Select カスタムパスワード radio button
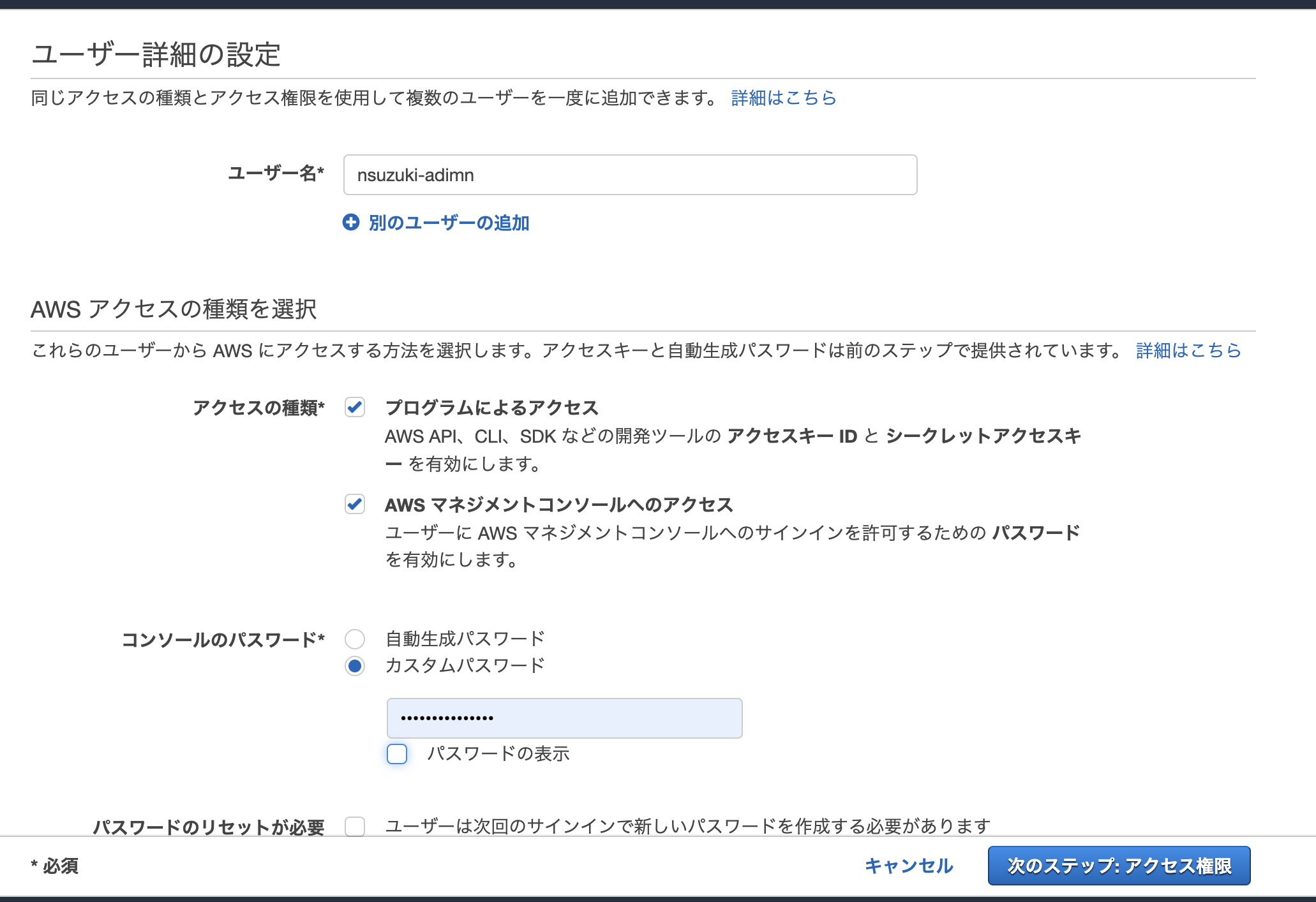The image size is (1316, 902). (x=354, y=665)
